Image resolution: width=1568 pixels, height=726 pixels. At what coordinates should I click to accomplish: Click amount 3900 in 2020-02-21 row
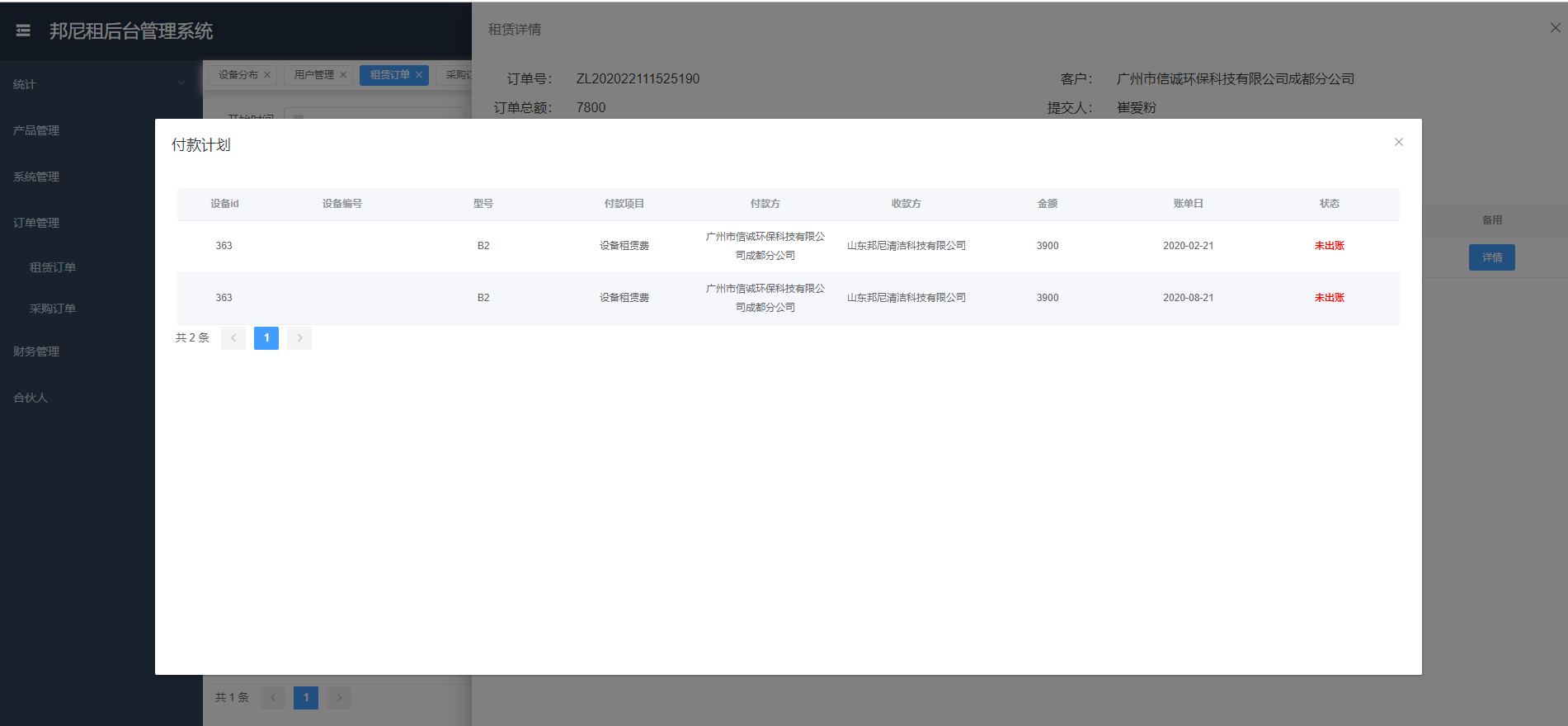point(1048,246)
